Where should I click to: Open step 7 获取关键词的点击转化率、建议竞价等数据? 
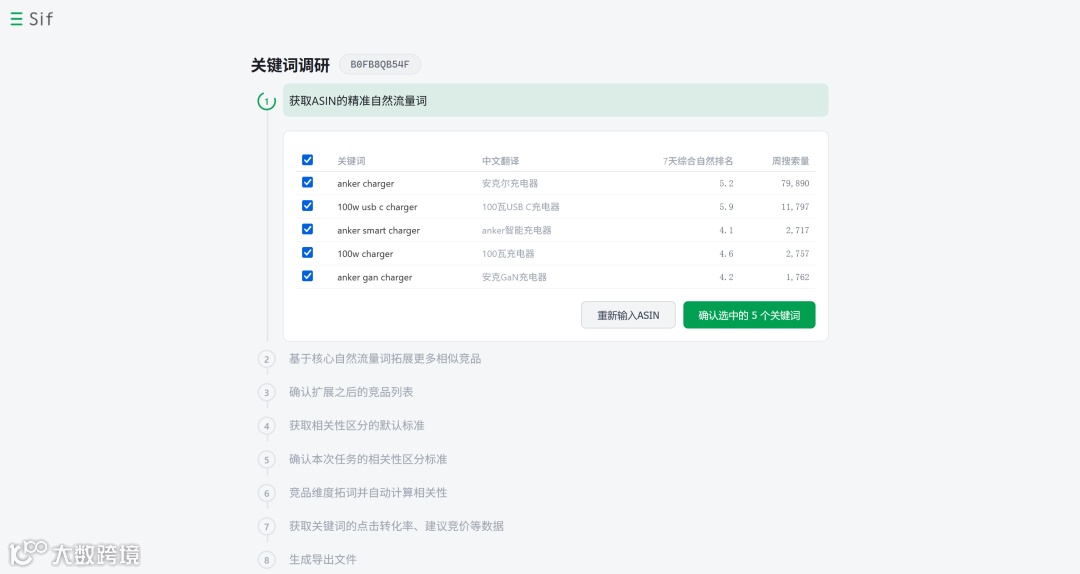click(396, 526)
